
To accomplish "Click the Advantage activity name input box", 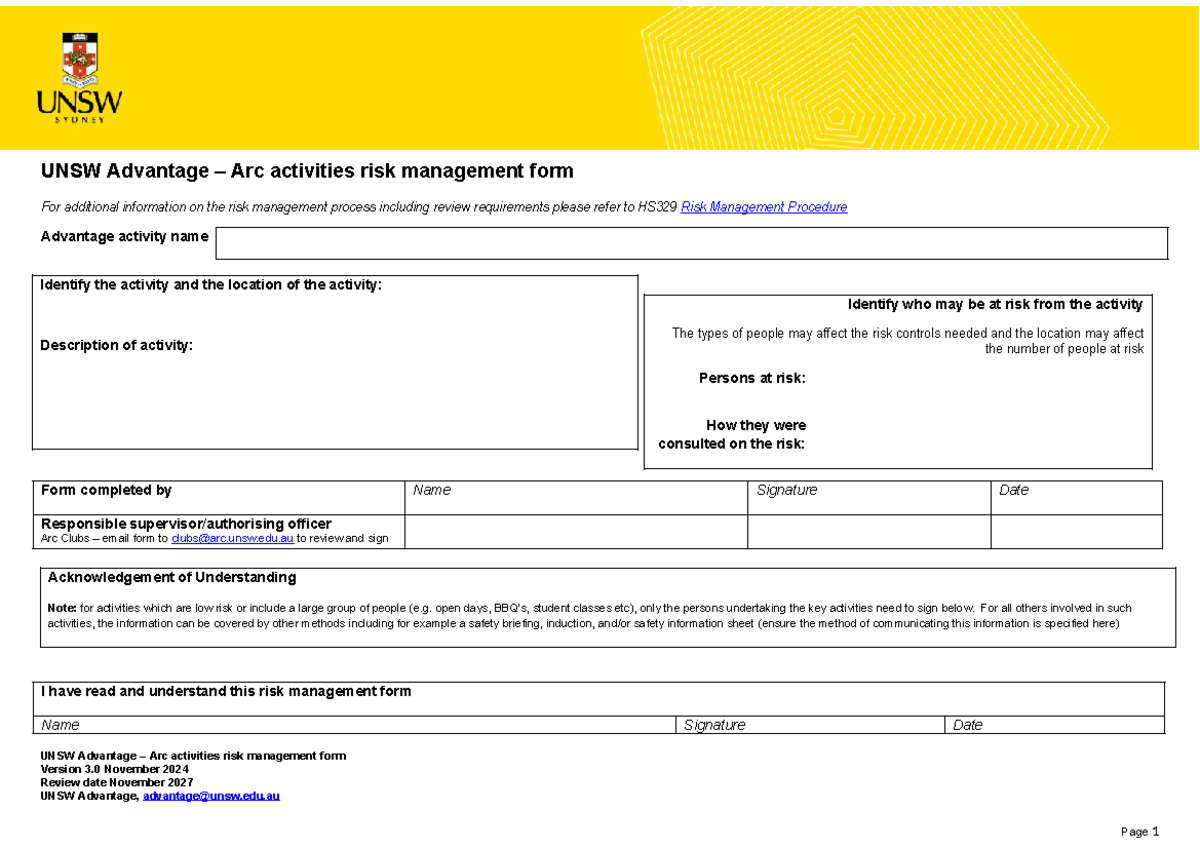I will (x=692, y=243).
